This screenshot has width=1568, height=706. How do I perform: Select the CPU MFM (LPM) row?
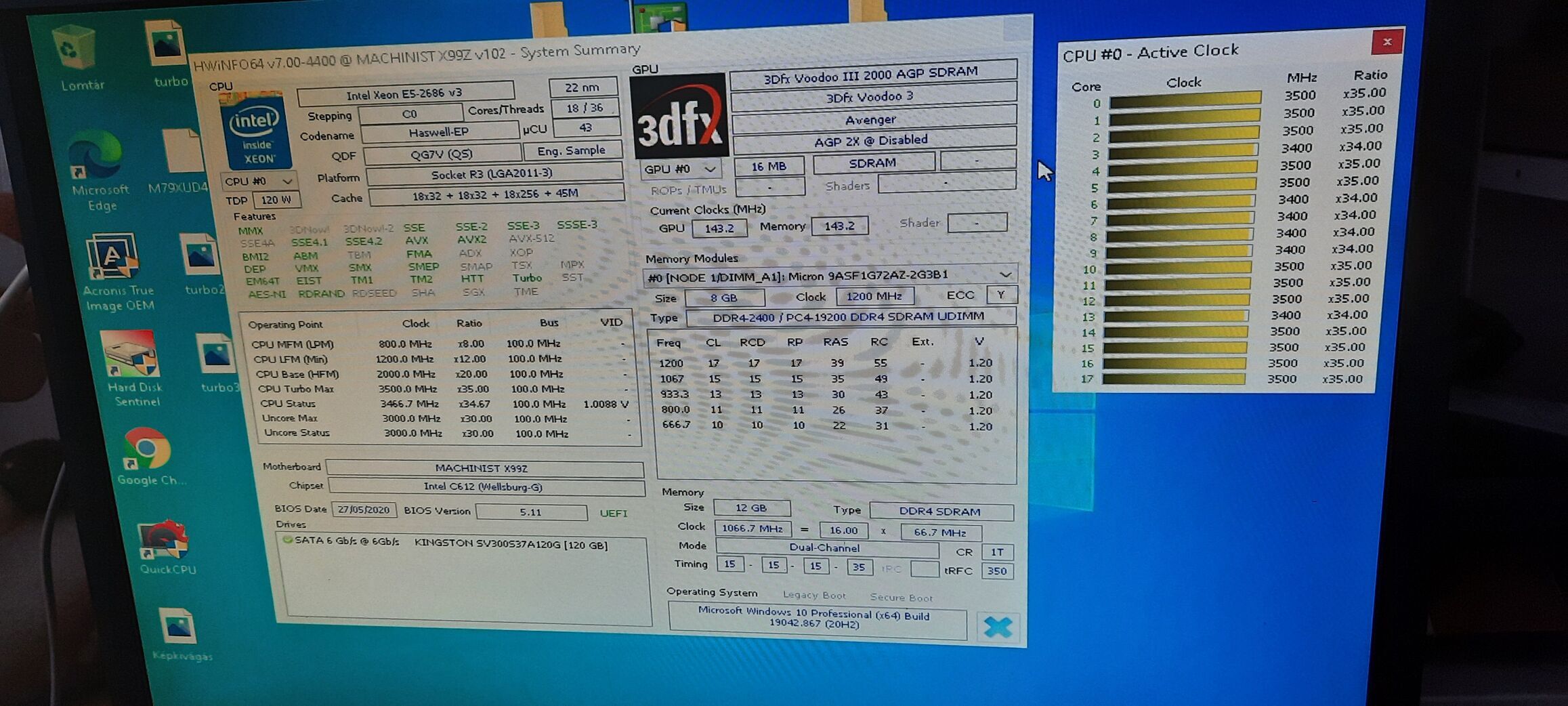[x=440, y=344]
